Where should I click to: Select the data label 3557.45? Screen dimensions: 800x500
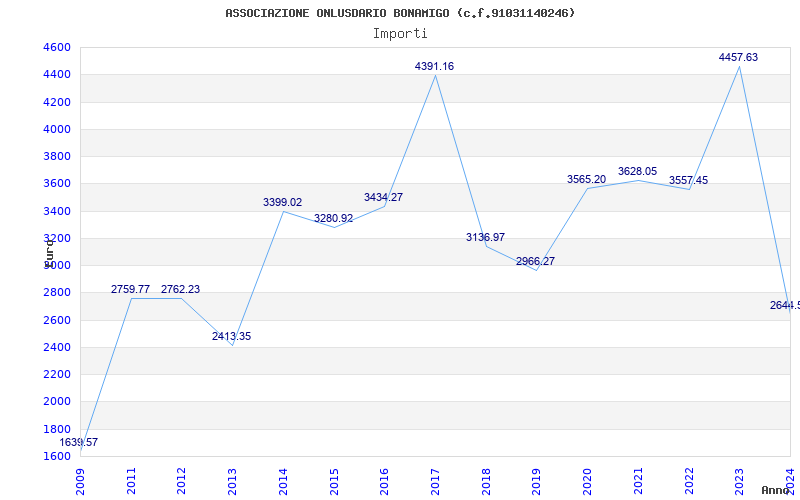[x=689, y=181]
